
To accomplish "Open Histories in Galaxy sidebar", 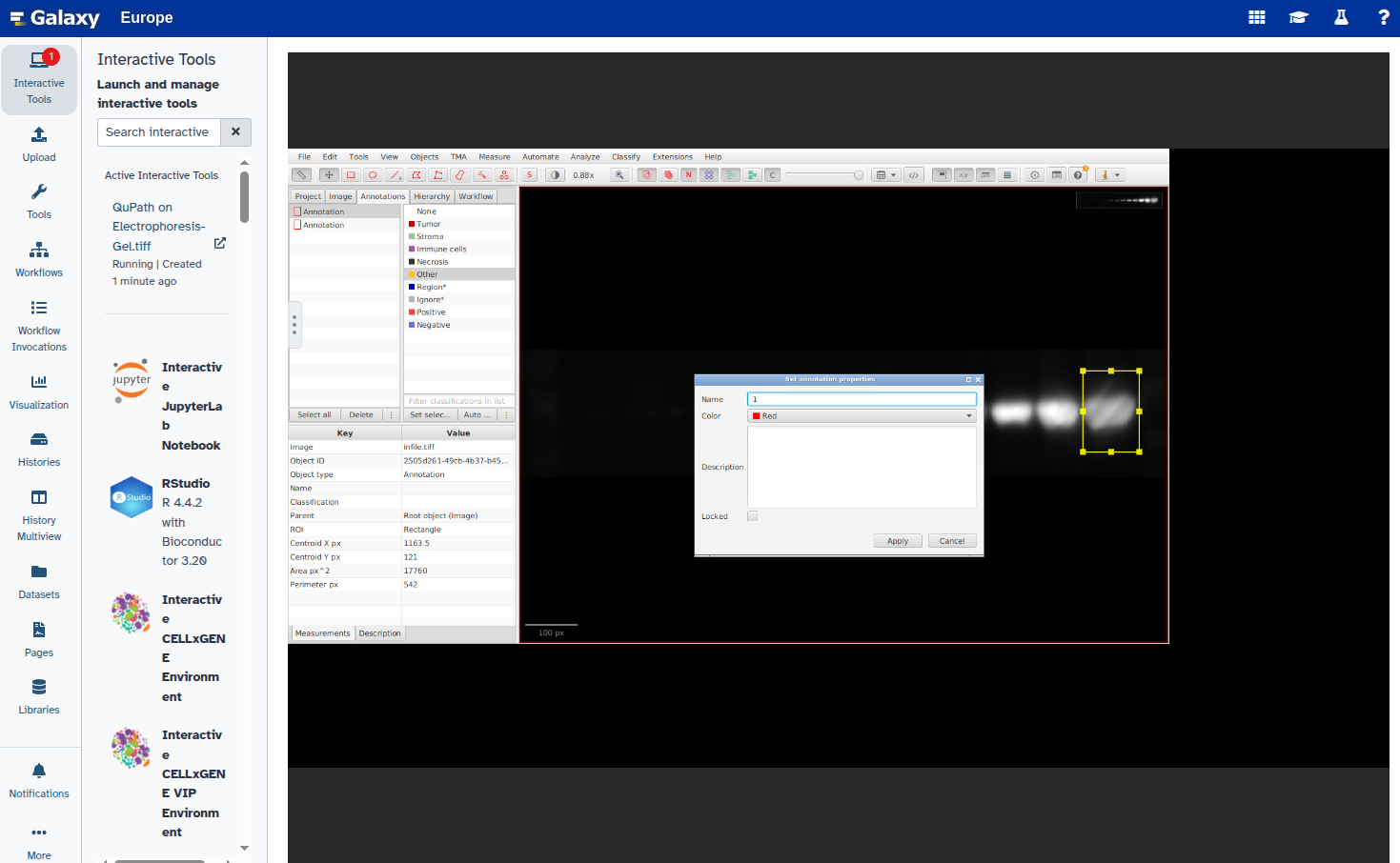I will [39, 450].
